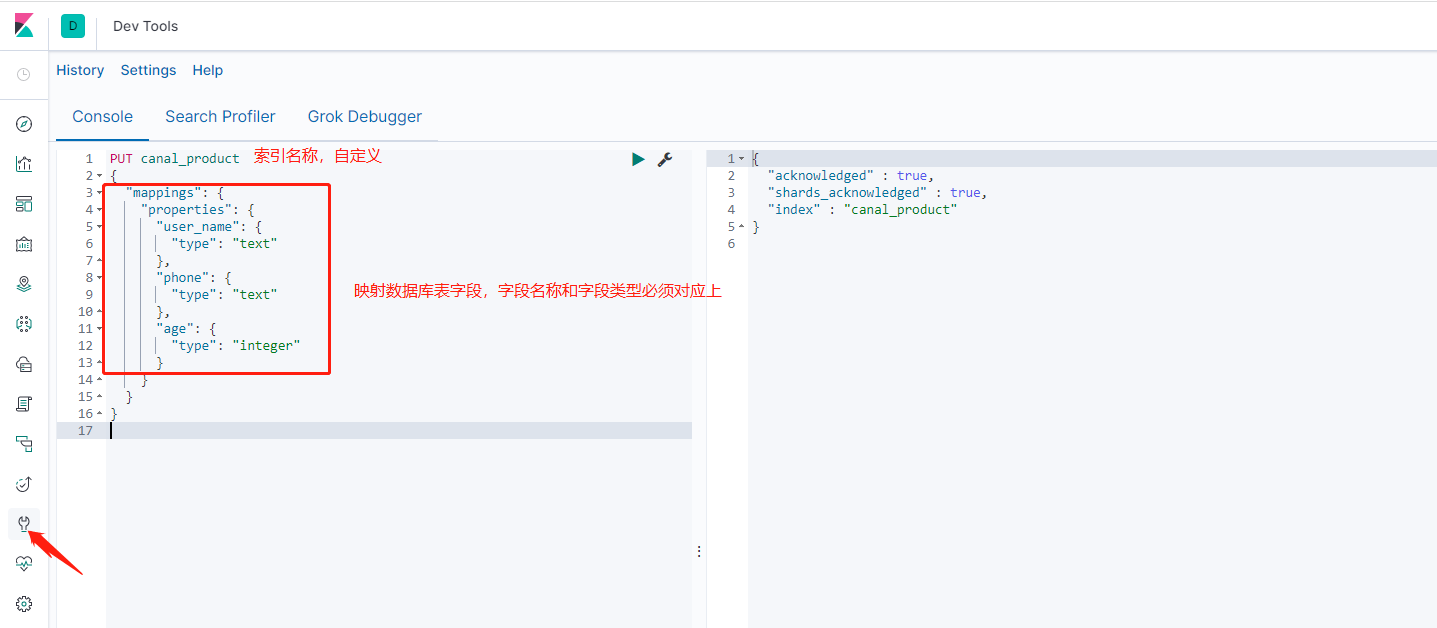Click the fold end marker on editor line 14
This screenshot has height=628, width=1437.
(x=99, y=380)
